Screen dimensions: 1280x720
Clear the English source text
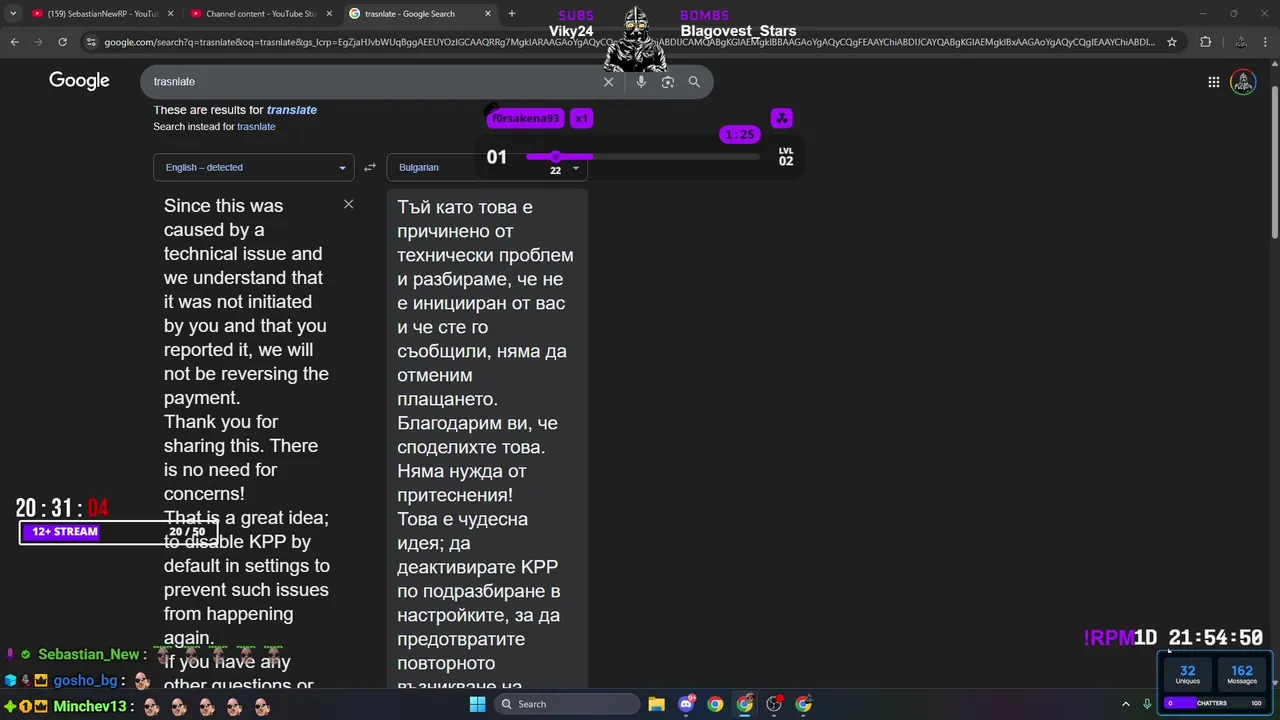pos(348,204)
